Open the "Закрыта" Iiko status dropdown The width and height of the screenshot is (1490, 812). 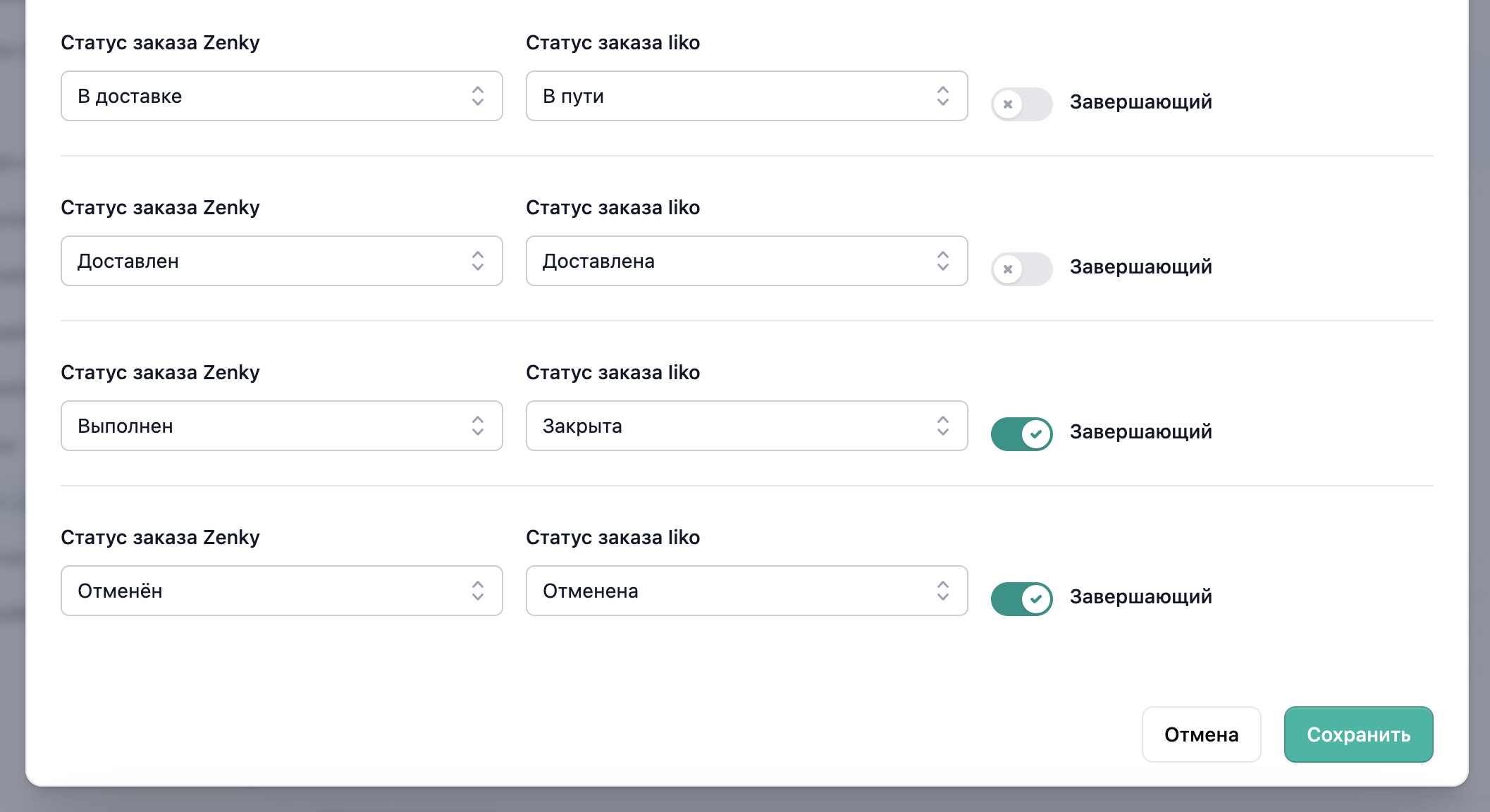[746, 426]
